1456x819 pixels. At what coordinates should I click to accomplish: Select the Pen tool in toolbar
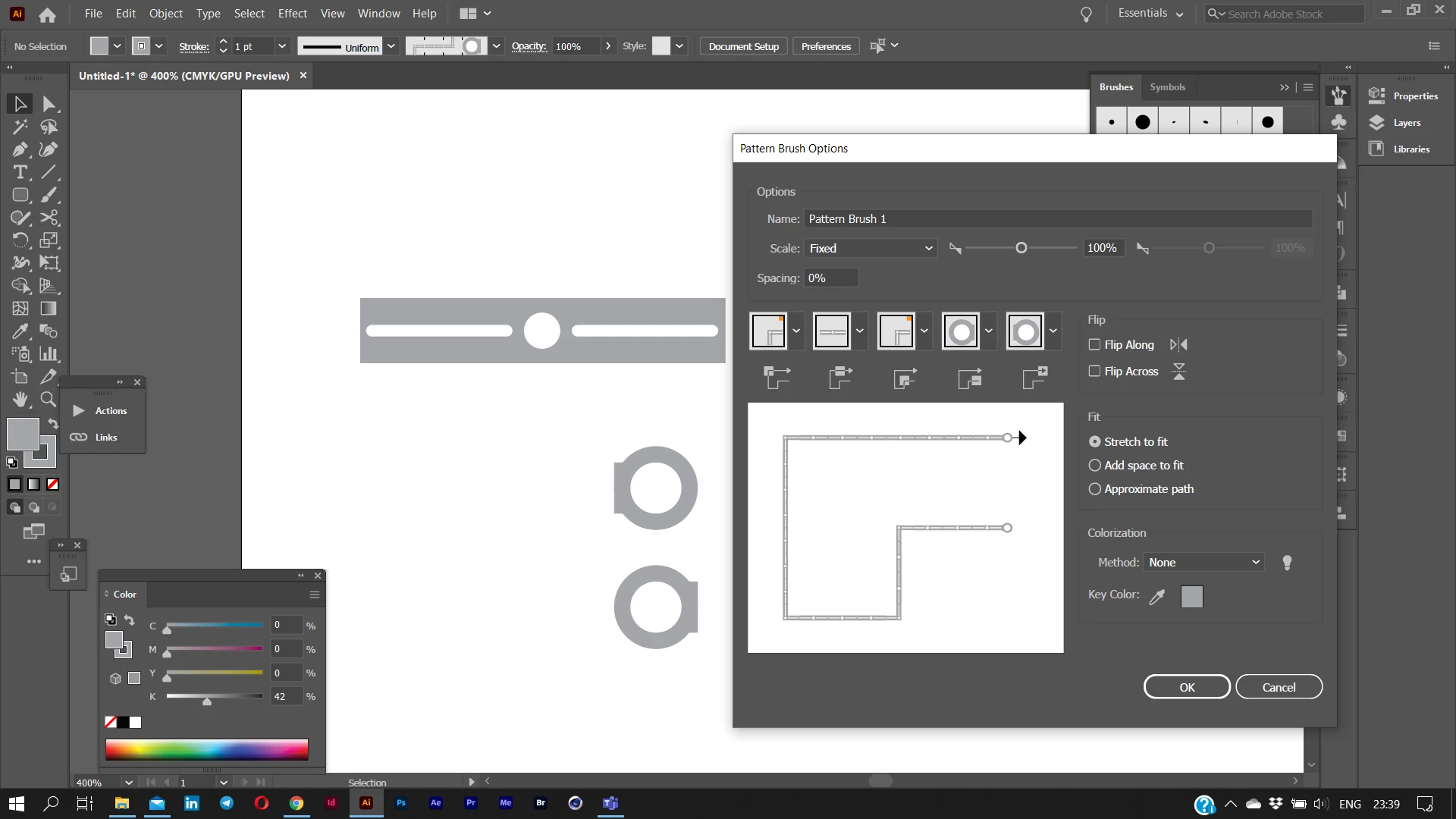20,149
